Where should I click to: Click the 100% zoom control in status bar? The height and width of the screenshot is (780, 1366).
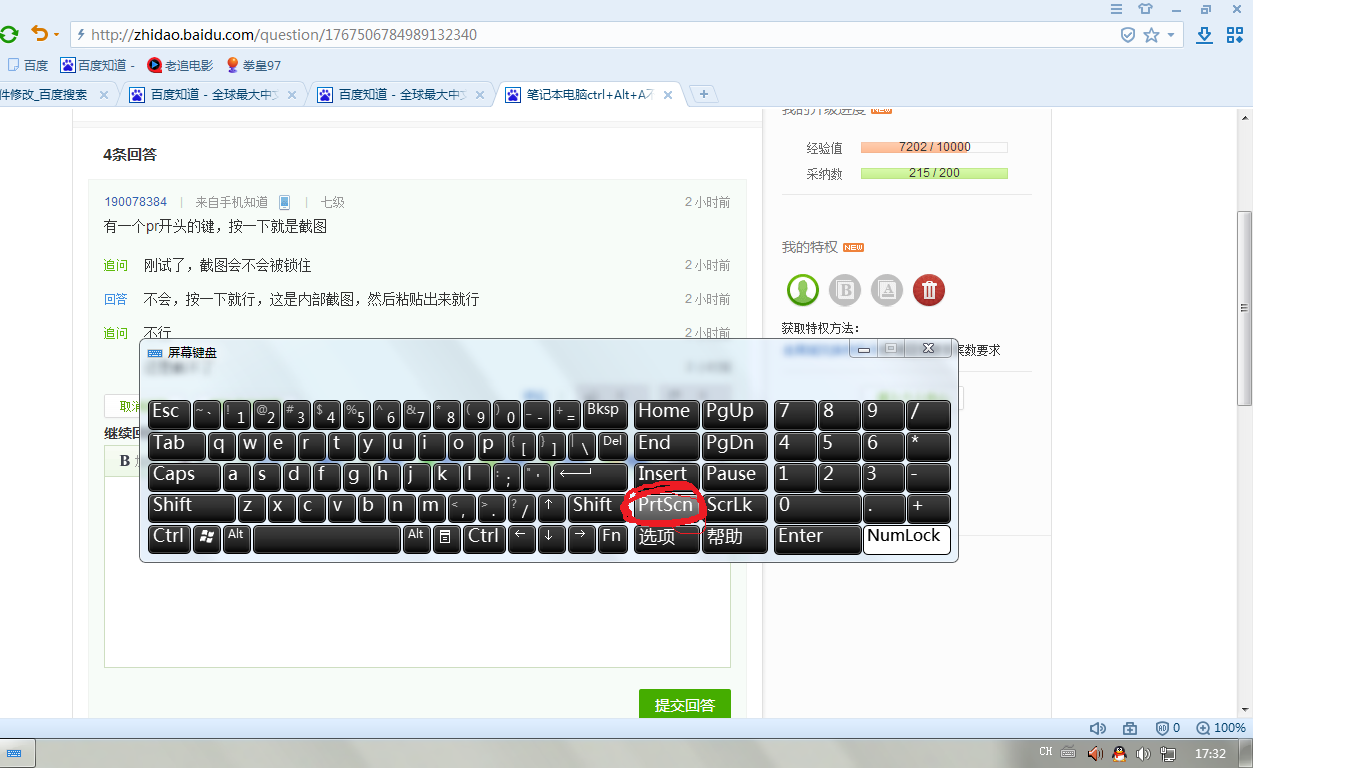(x=1220, y=728)
